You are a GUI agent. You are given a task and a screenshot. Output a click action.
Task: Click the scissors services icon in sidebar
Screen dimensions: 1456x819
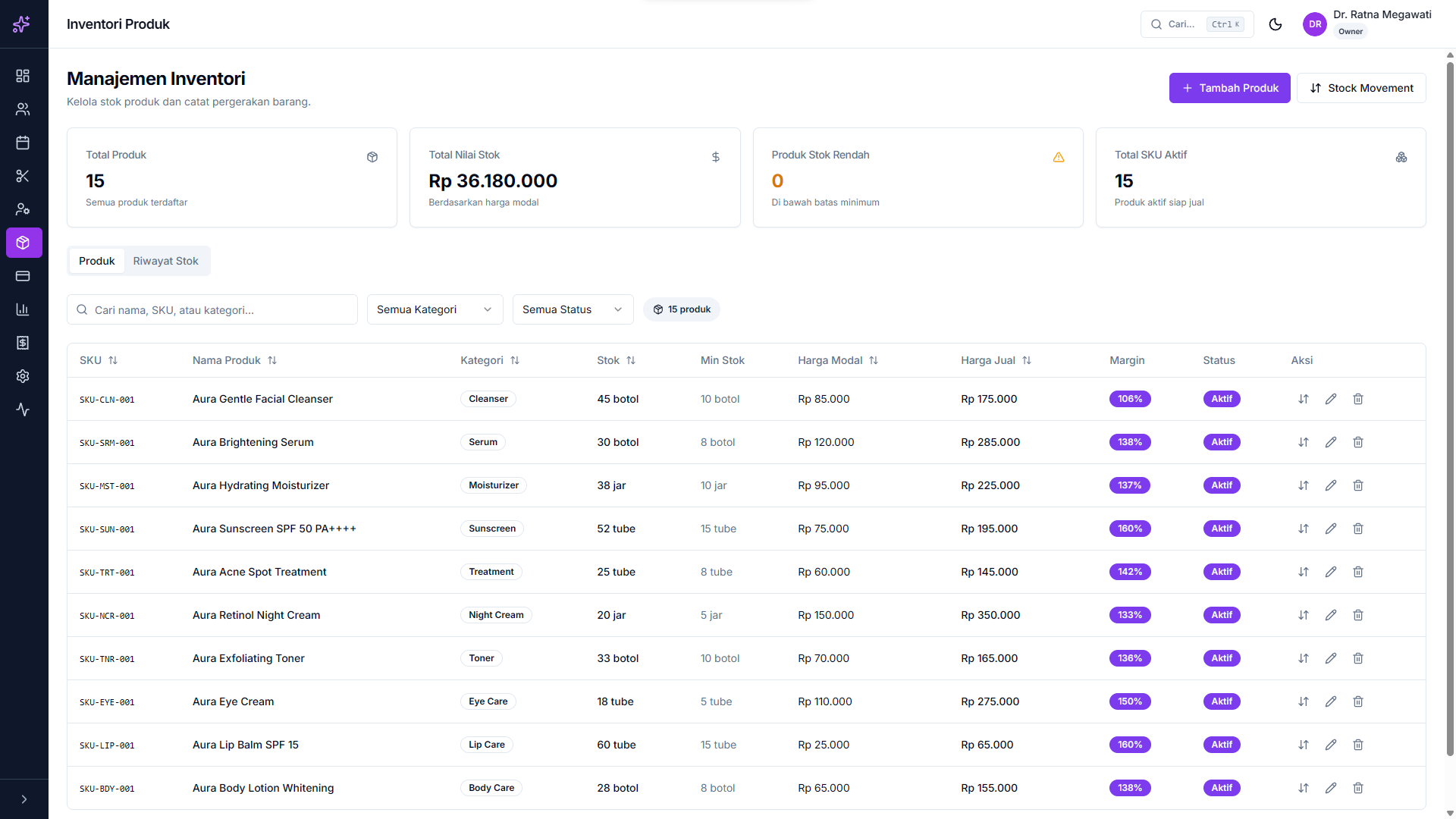pyautogui.click(x=23, y=176)
